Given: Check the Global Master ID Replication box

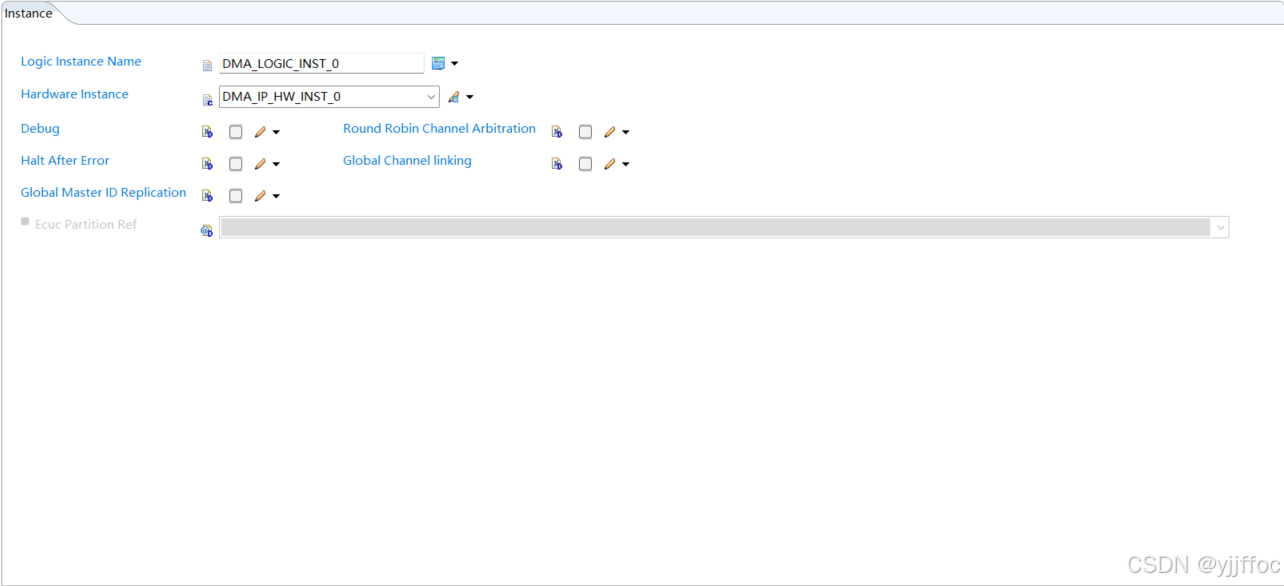Looking at the screenshot, I should [236, 196].
